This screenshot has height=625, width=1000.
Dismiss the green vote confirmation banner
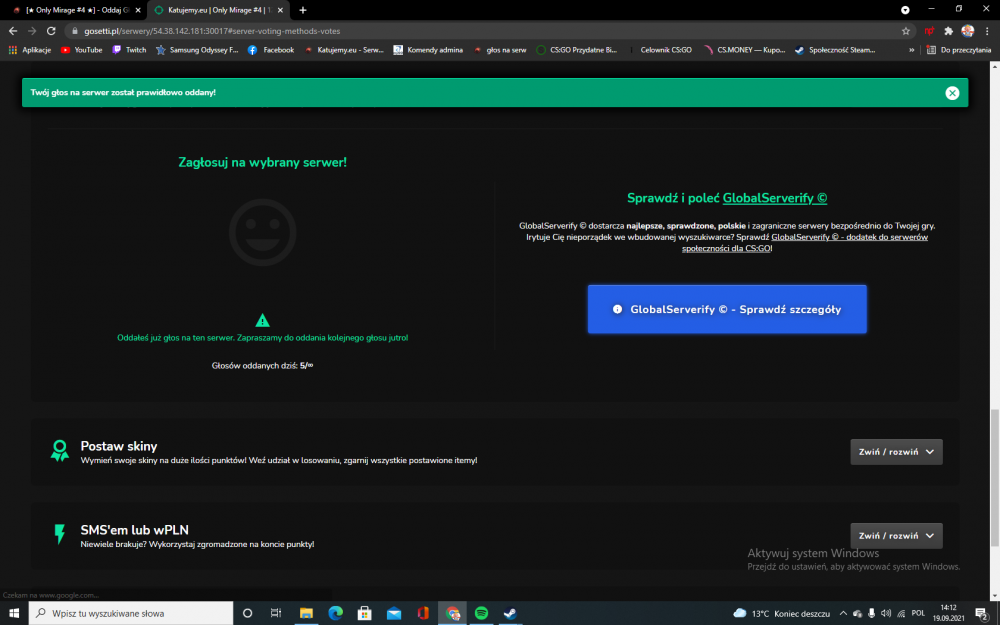pos(952,93)
